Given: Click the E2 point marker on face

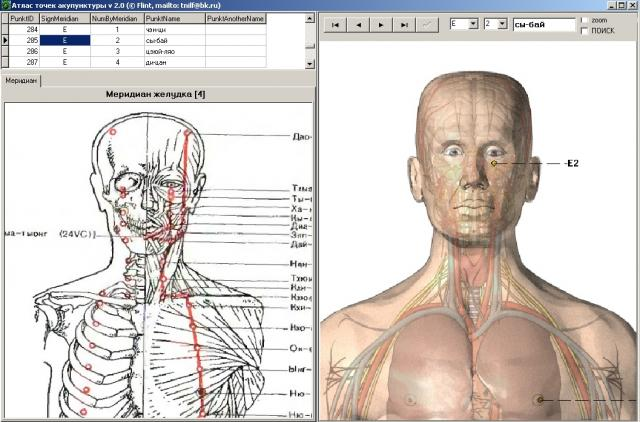Looking at the screenshot, I should coord(494,162).
